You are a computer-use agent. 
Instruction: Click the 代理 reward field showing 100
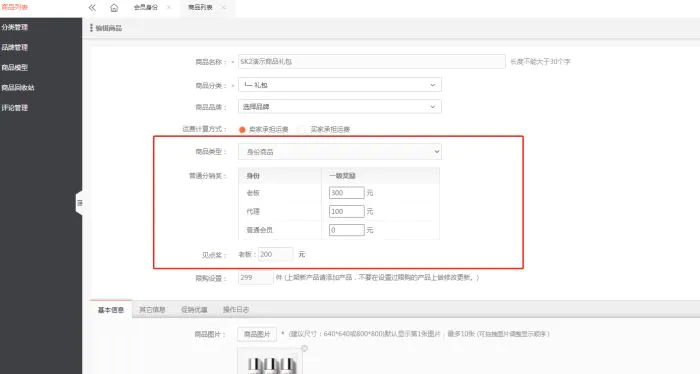[346, 211]
